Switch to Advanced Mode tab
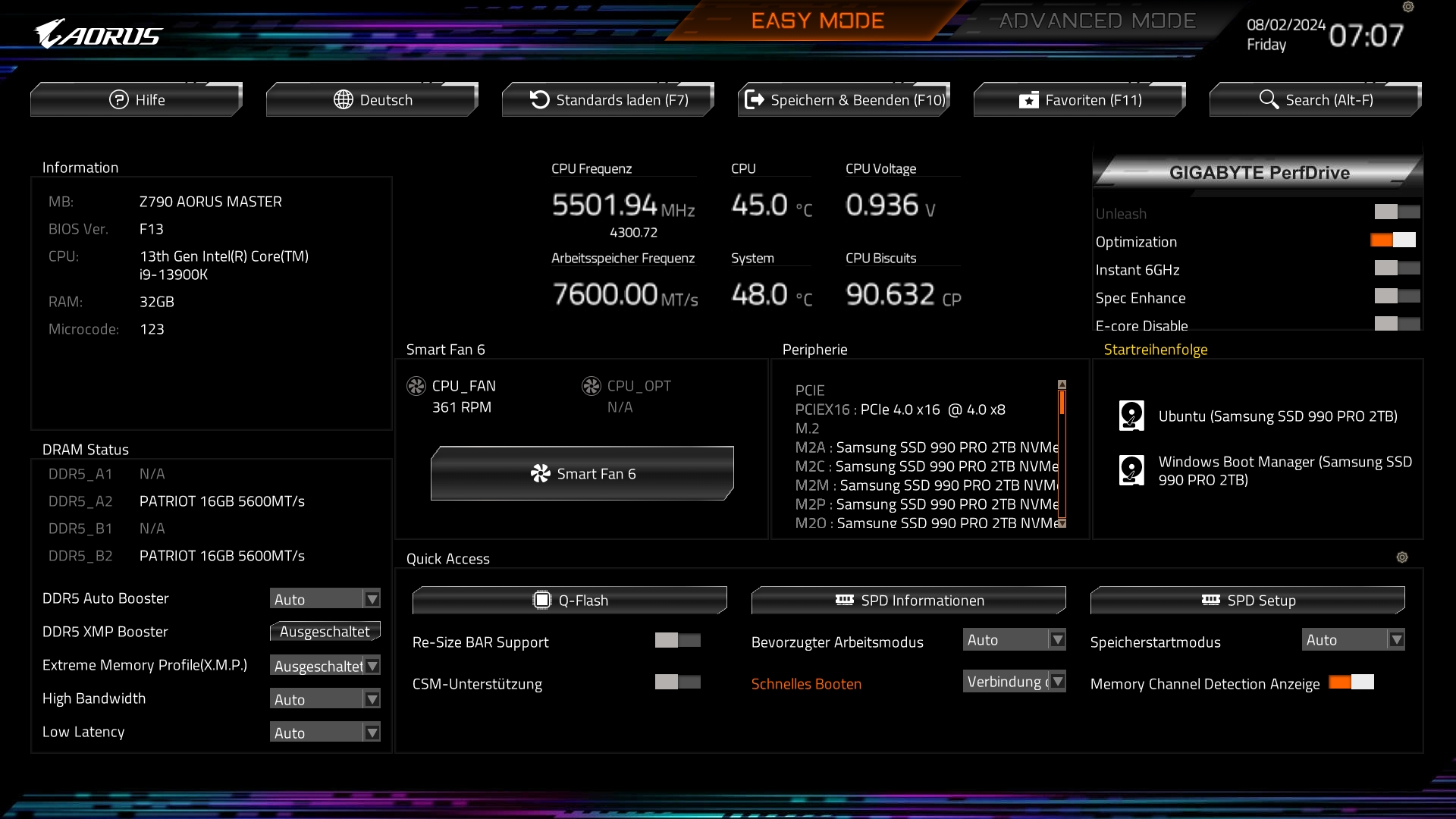Image resolution: width=1456 pixels, height=819 pixels. (1097, 21)
